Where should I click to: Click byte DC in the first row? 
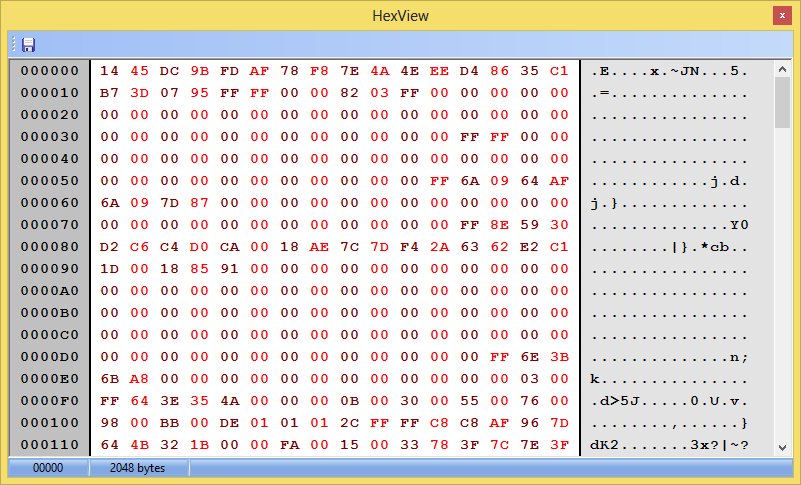tap(170, 71)
